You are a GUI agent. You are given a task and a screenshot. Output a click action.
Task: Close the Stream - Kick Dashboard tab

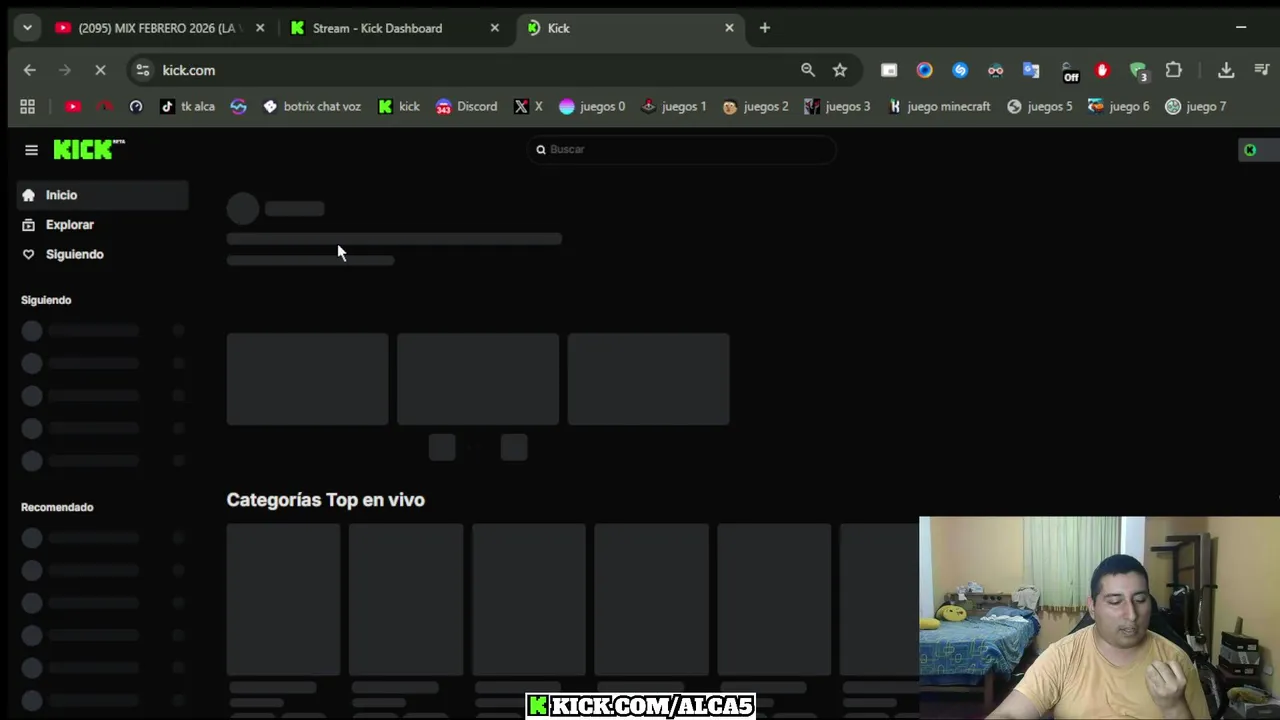click(x=494, y=28)
